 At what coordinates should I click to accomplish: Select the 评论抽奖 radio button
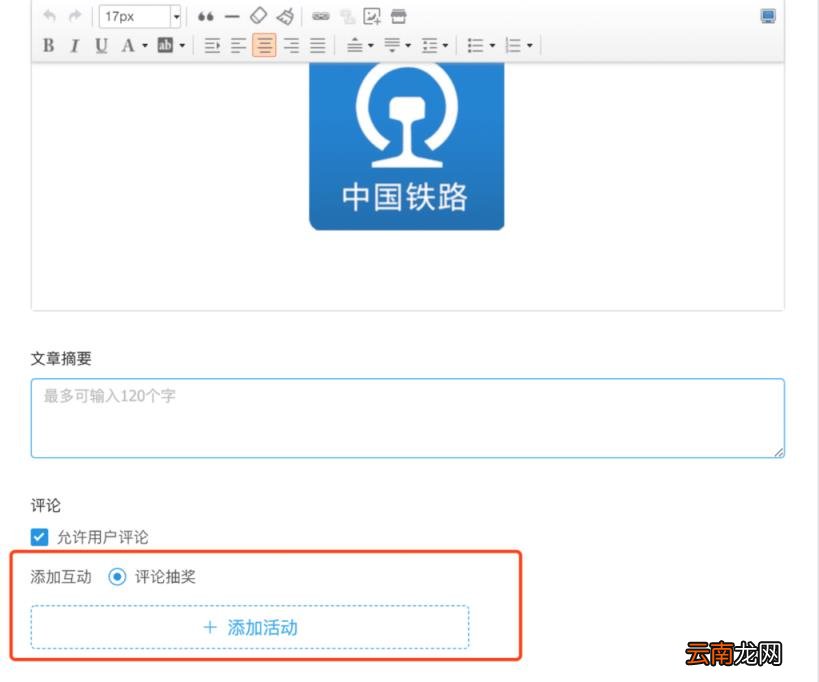(x=117, y=577)
